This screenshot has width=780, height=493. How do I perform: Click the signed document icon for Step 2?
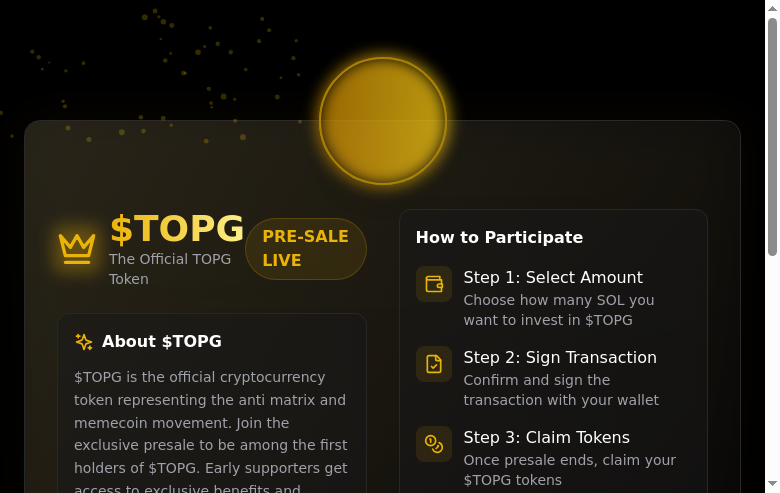tap(434, 364)
